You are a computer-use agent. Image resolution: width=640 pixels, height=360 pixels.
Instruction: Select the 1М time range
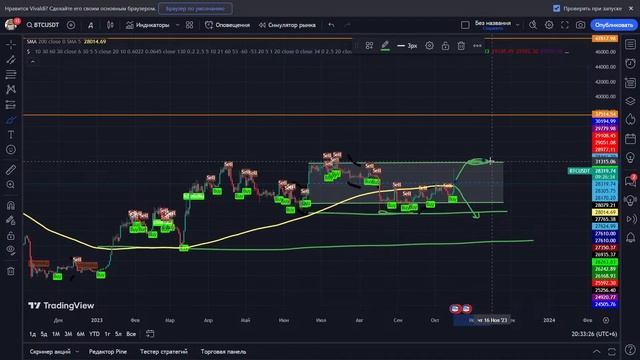coord(56,334)
